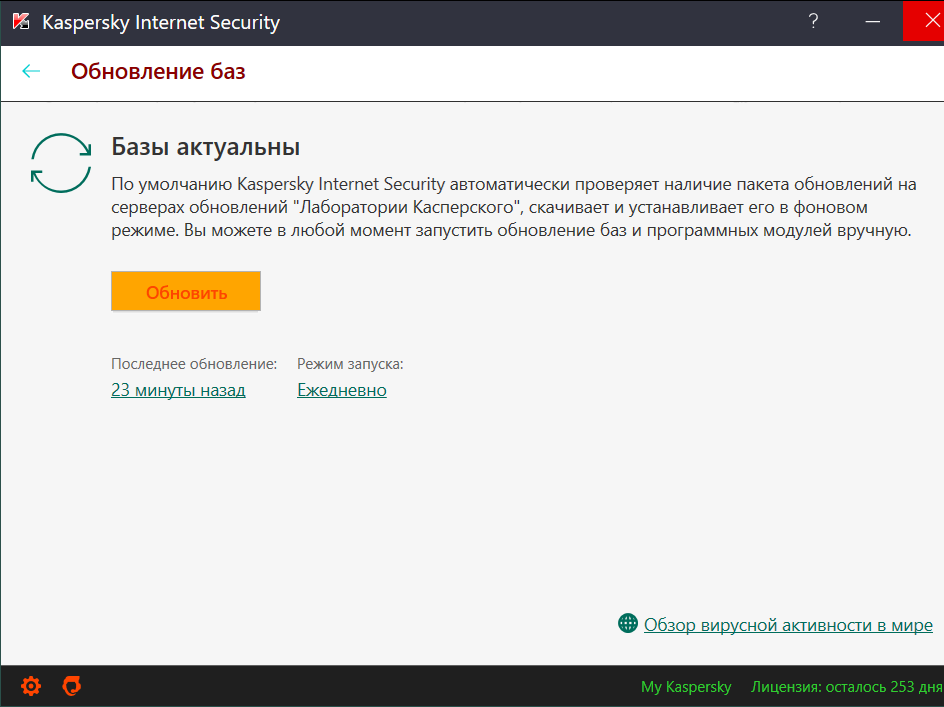Open help with the question mark button
The height and width of the screenshot is (707, 944).
[x=816, y=21]
